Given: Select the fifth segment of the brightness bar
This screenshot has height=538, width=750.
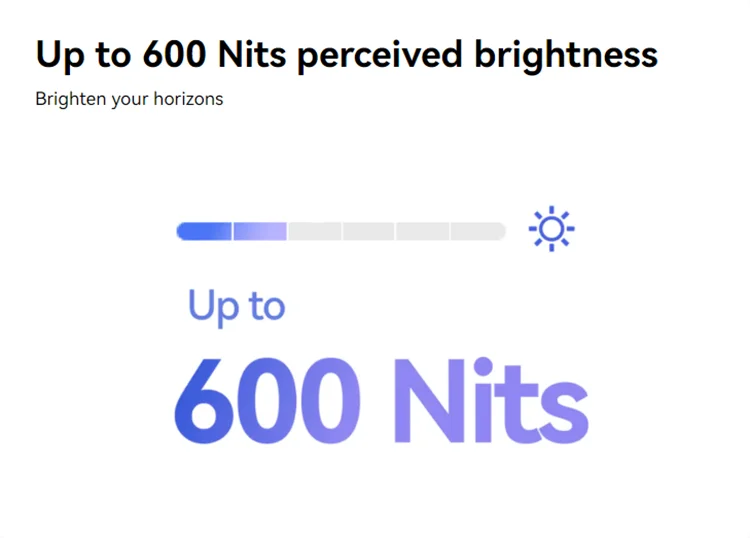Looking at the screenshot, I should [x=423, y=231].
